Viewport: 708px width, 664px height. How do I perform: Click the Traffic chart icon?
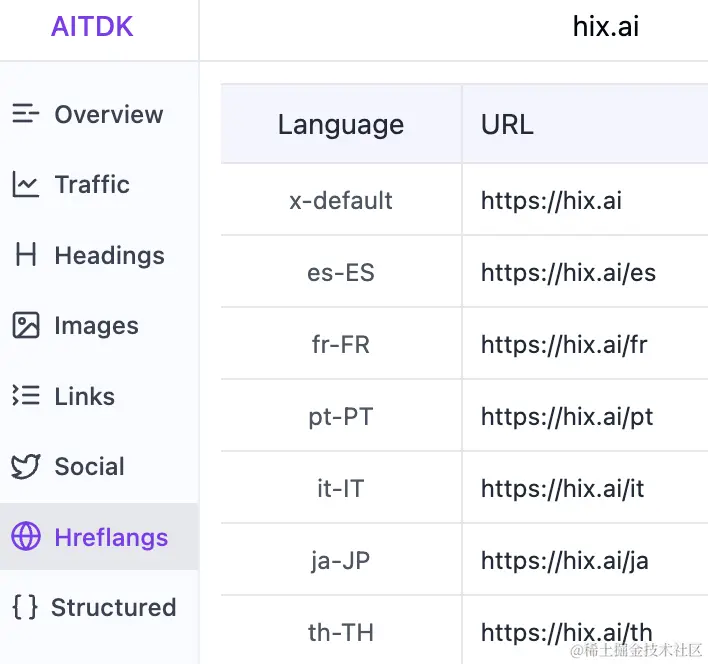(x=25, y=184)
